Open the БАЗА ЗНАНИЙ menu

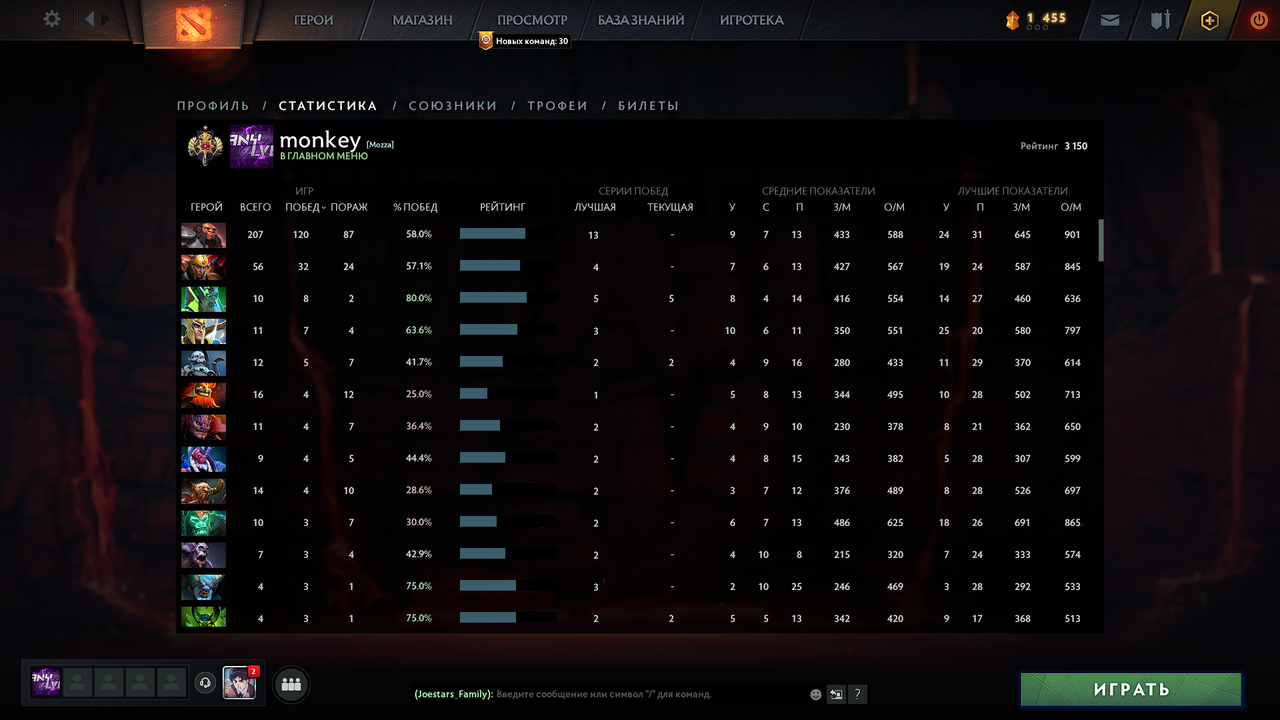tap(641, 20)
